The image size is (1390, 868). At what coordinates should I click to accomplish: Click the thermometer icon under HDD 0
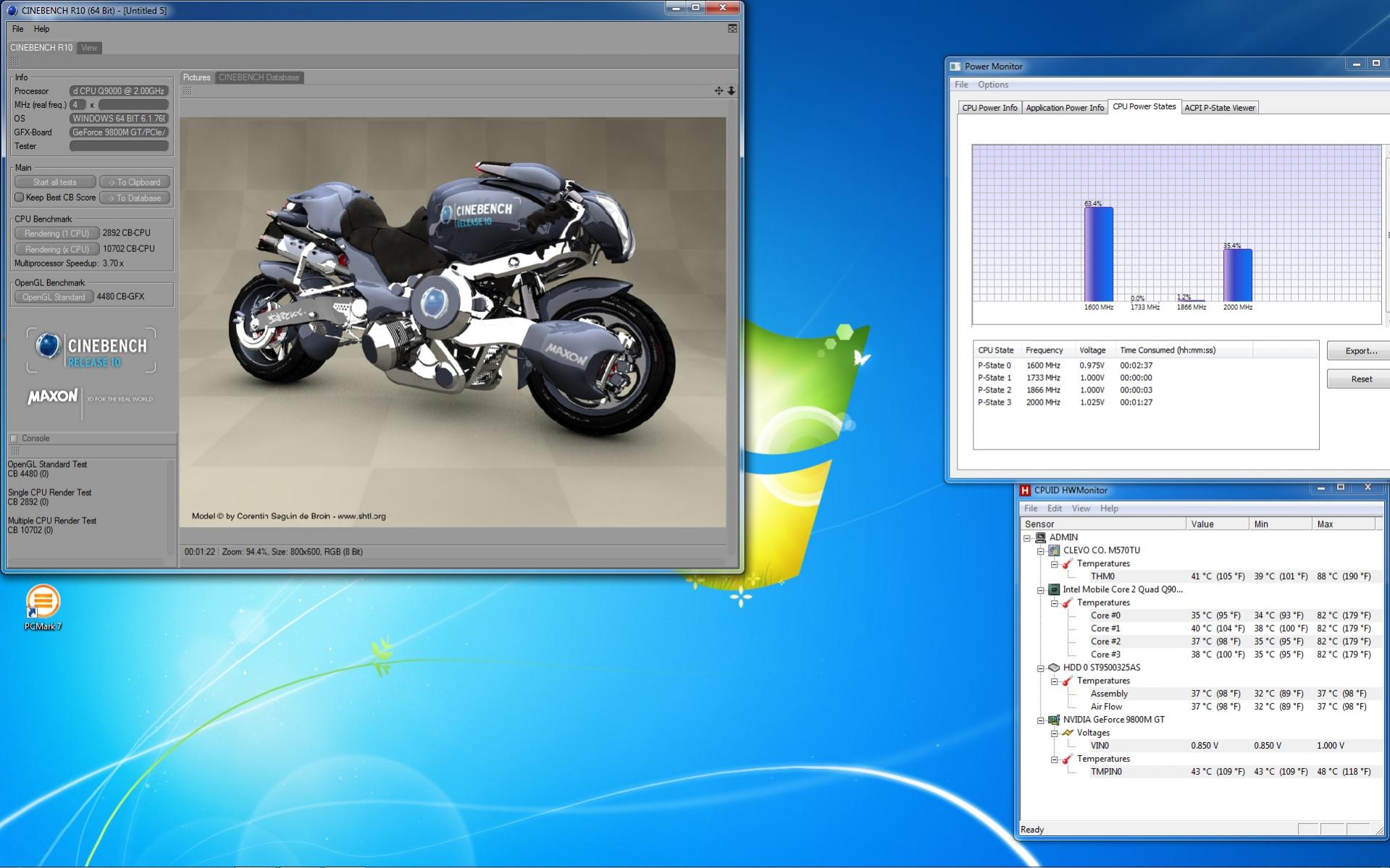[x=1068, y=681]
